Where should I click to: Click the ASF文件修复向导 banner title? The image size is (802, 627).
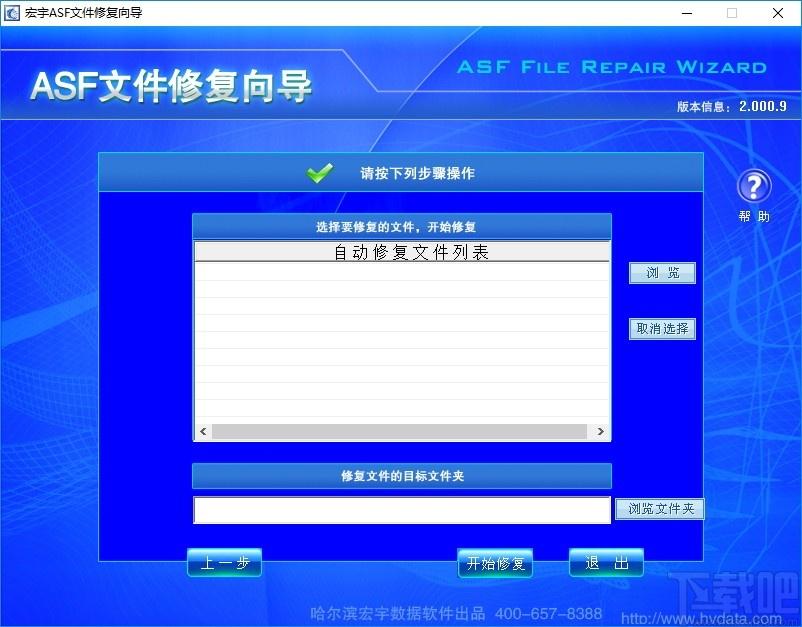[x=171, y=87]
